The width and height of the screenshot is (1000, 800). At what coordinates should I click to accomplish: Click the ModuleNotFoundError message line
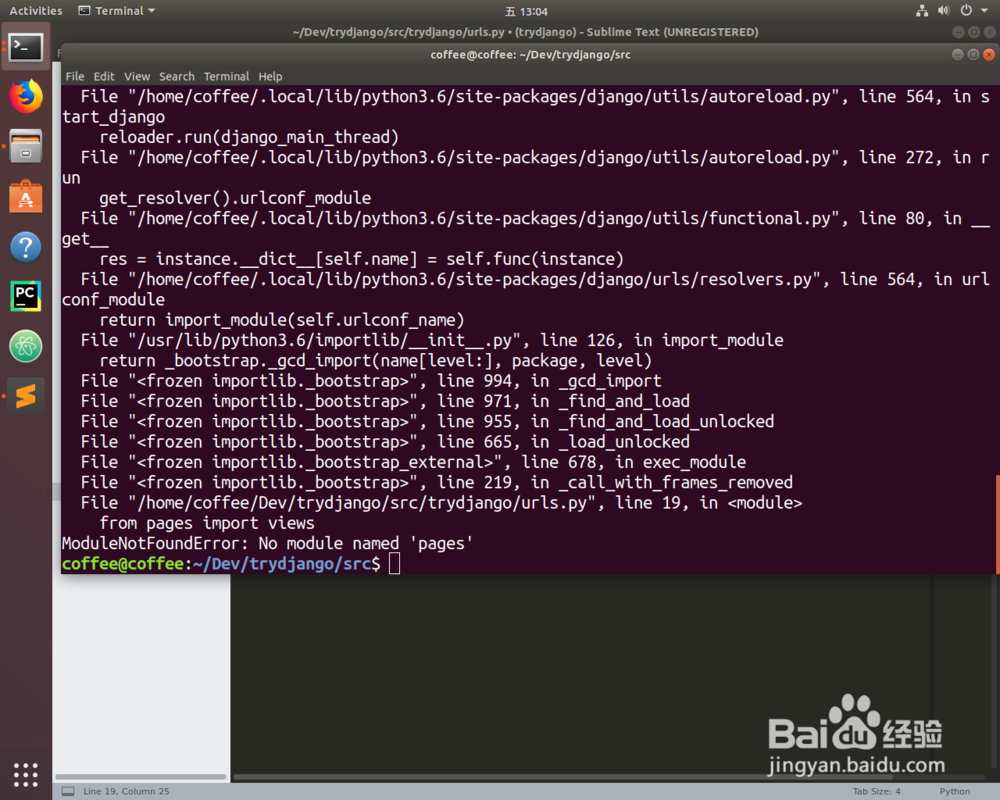coord(267,544)
